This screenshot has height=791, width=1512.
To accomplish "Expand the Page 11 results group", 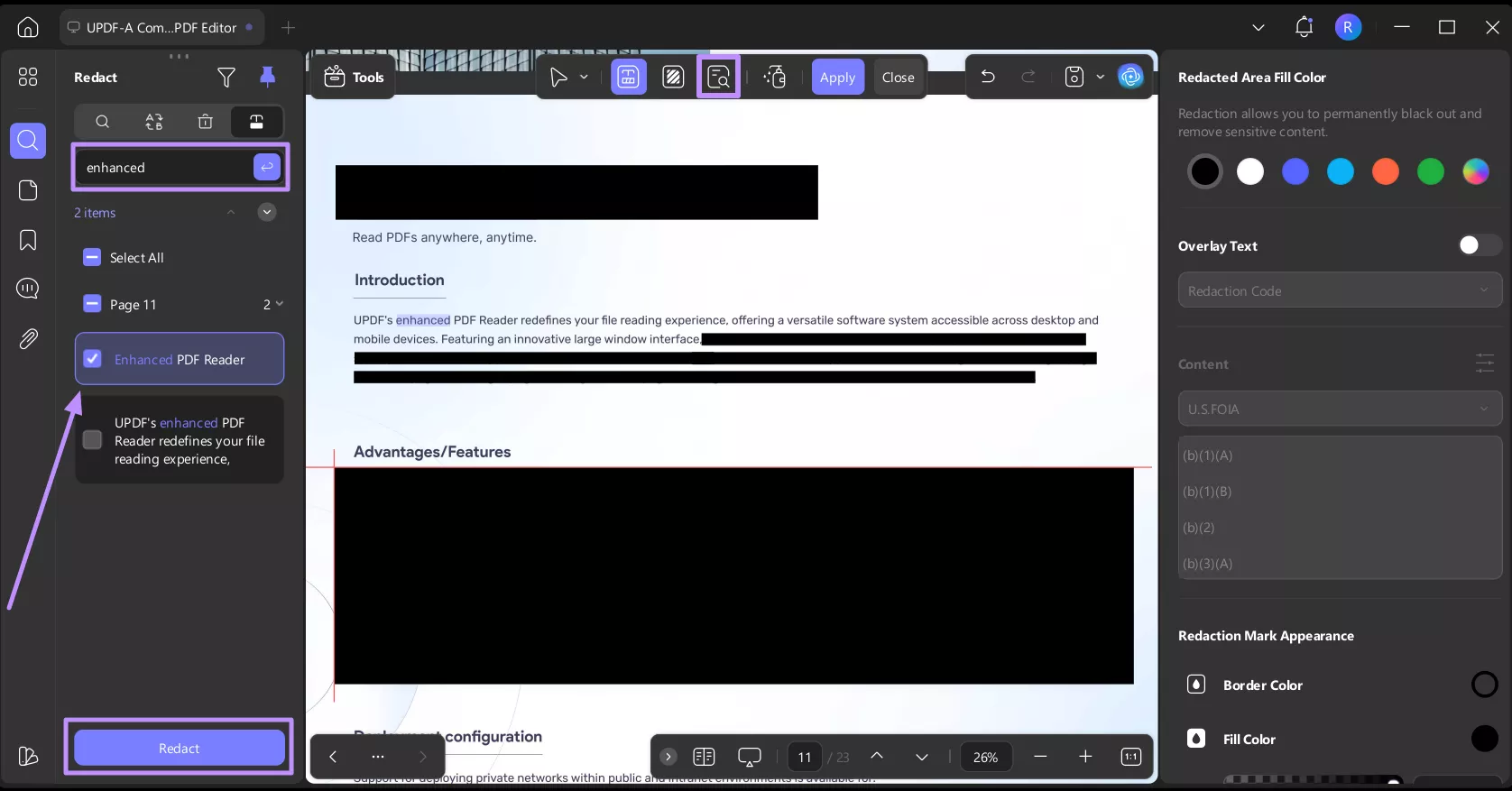I will [x=279, y=304].
